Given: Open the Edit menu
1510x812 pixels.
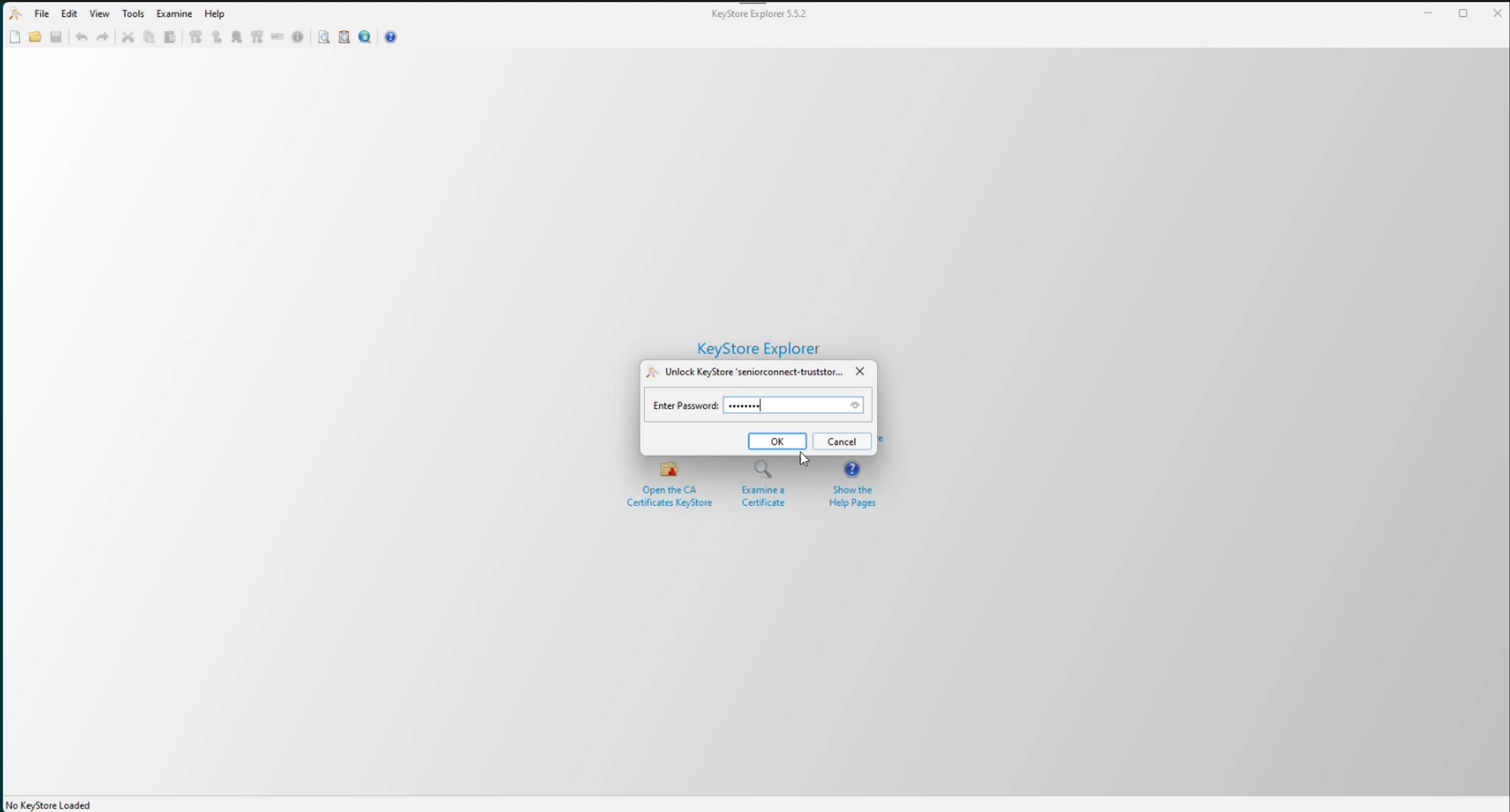Looking at the screenshot, I should point(69,14).
